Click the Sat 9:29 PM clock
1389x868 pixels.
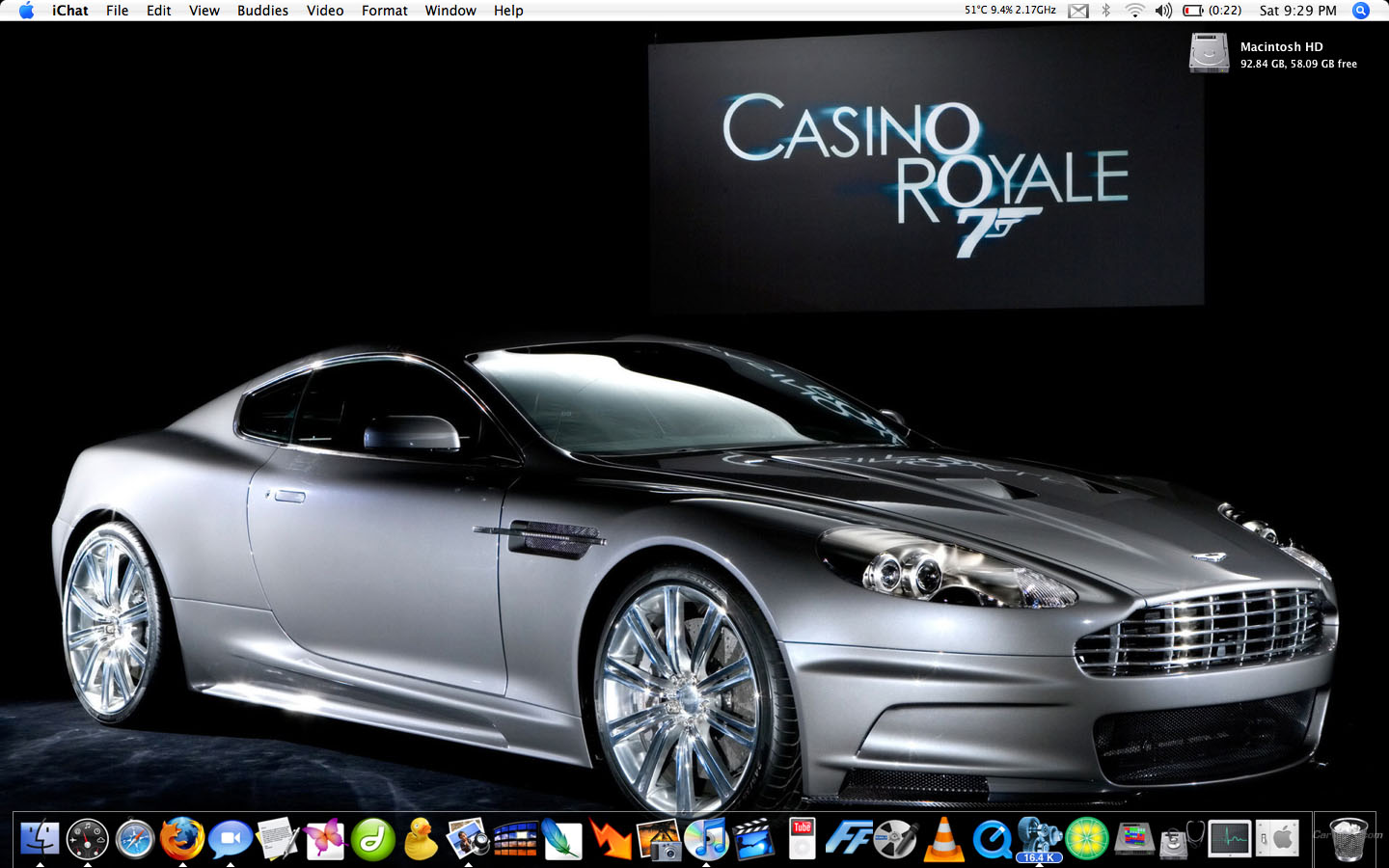tap(1298, 11)
